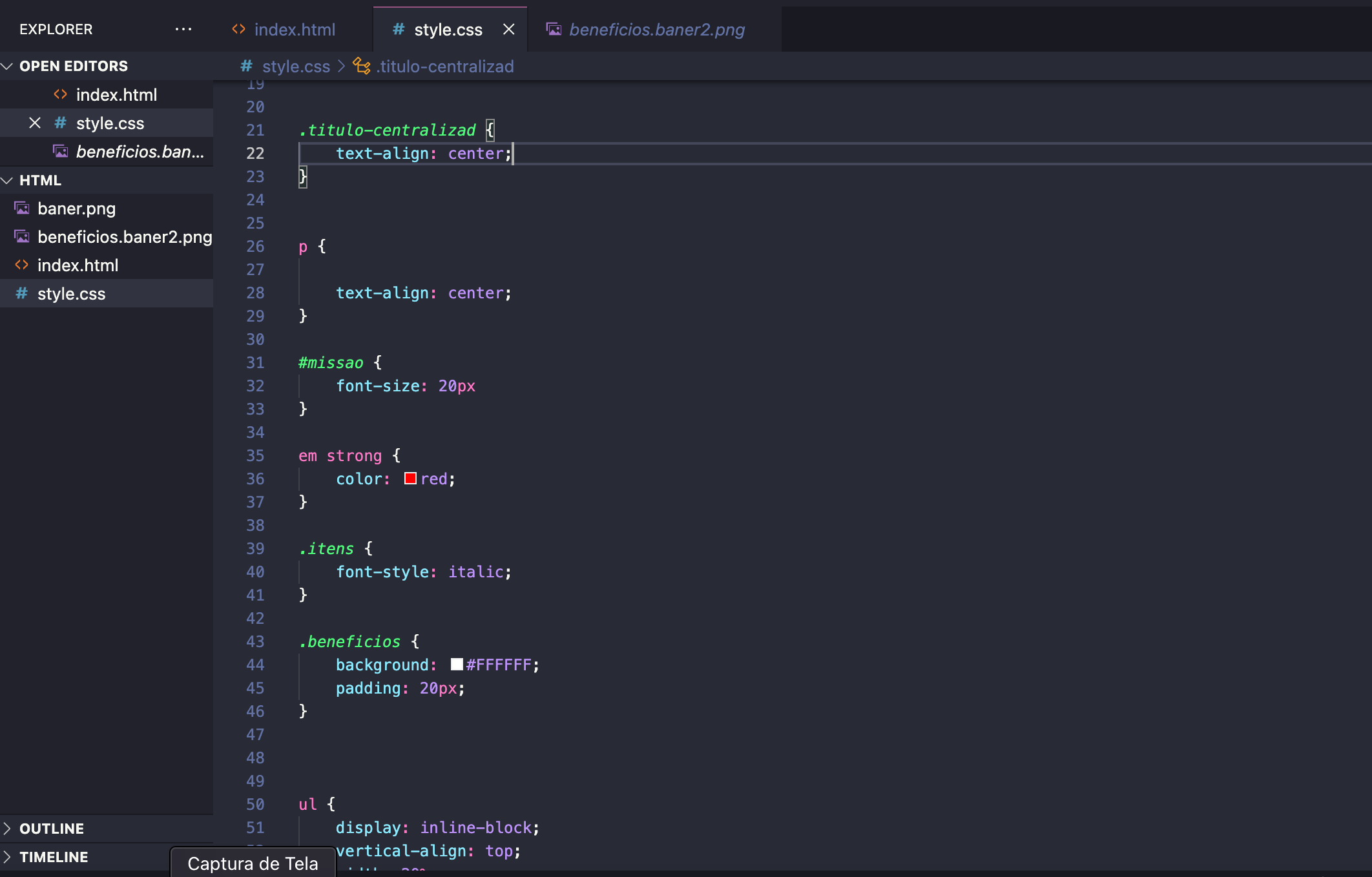Click the HTML icon in Open Editors index.html

pos(60,94)
